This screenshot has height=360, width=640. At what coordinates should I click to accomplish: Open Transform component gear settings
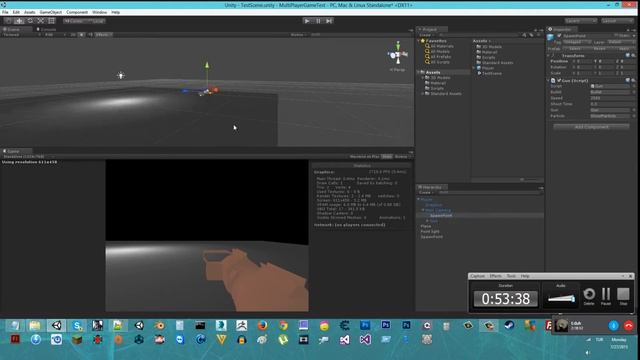click(x=633, y=56)
